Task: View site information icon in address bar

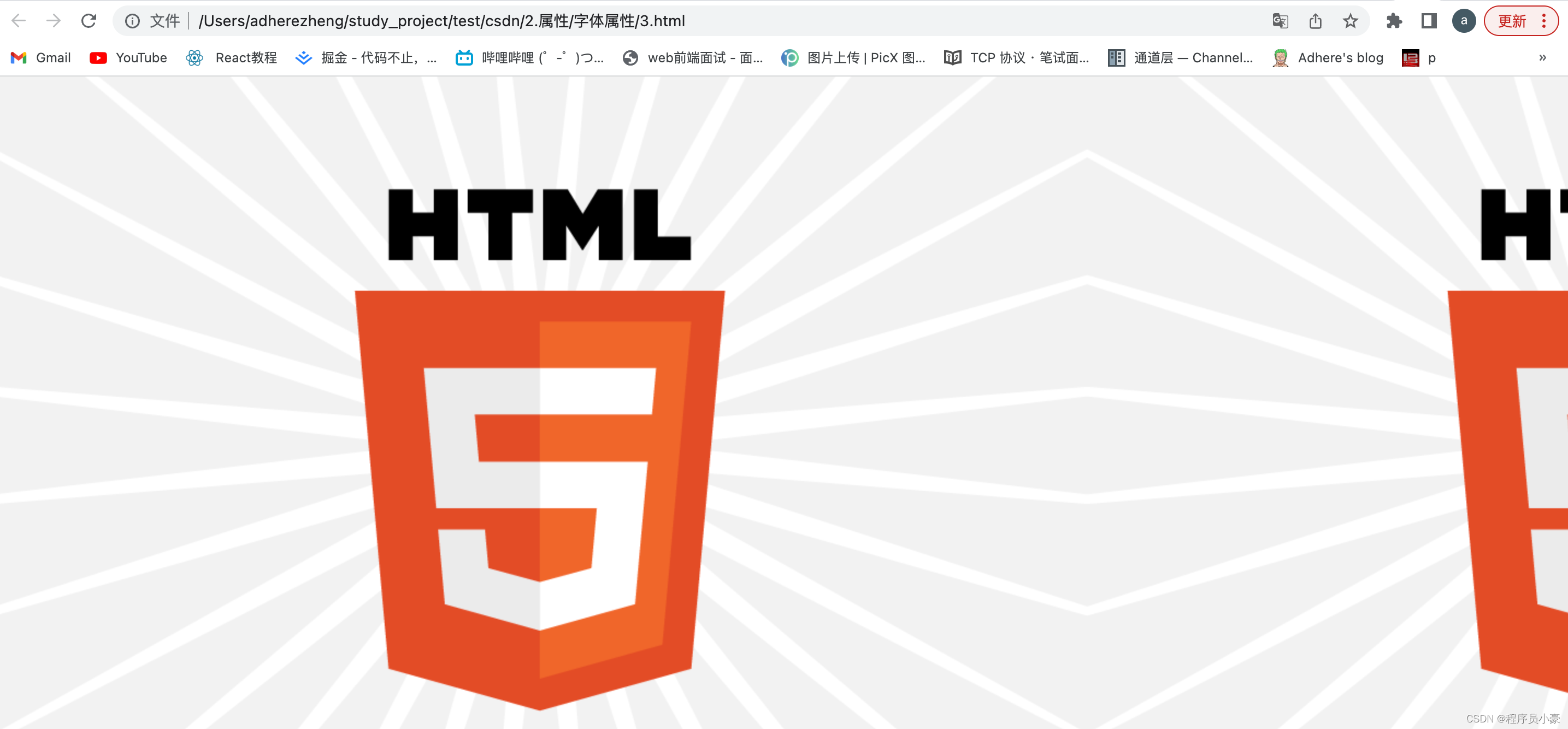Action: pyautogui.click(x=132, y=21)
